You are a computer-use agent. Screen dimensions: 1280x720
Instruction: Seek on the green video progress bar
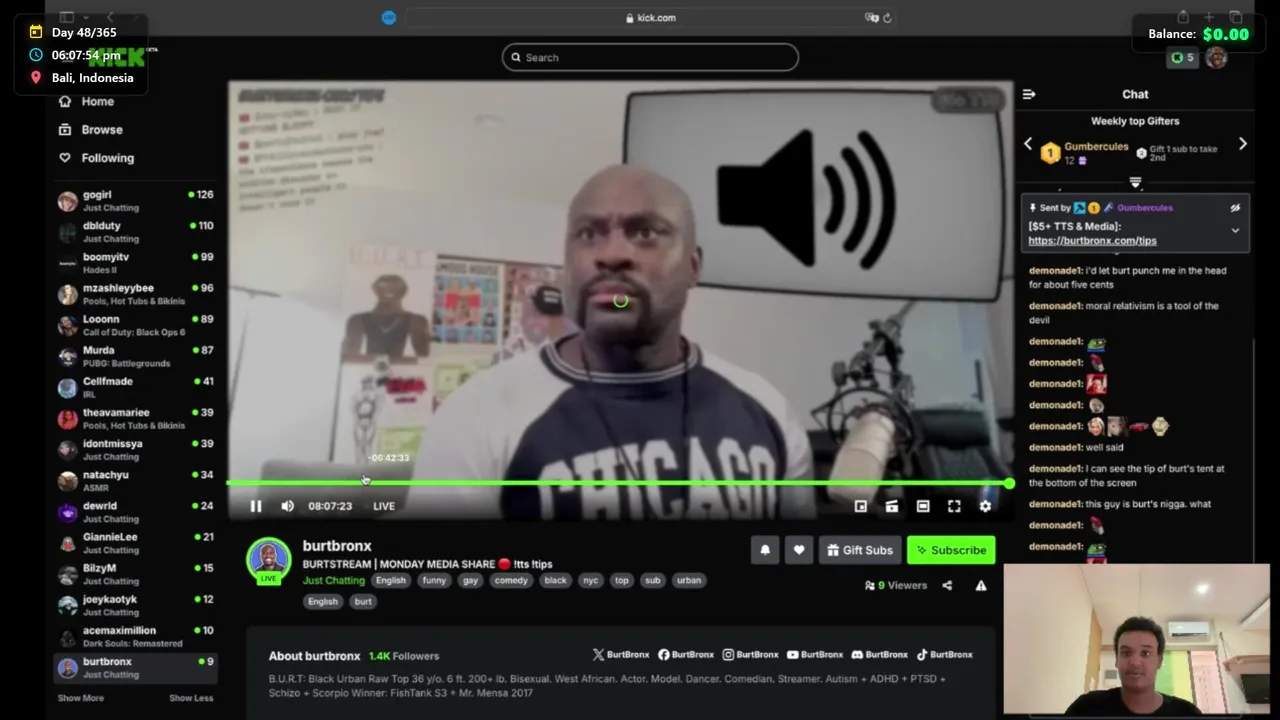pyautogui.click(x=618, y=483)
